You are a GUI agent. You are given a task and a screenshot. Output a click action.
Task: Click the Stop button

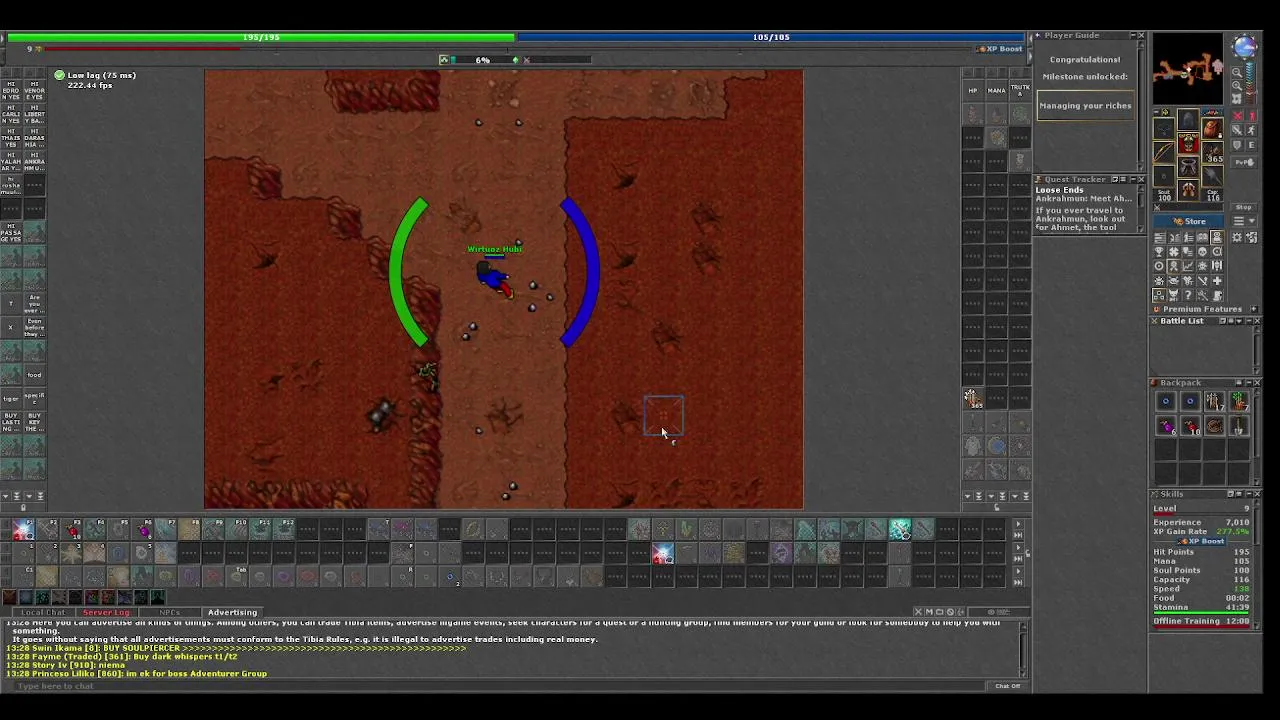1244,207
